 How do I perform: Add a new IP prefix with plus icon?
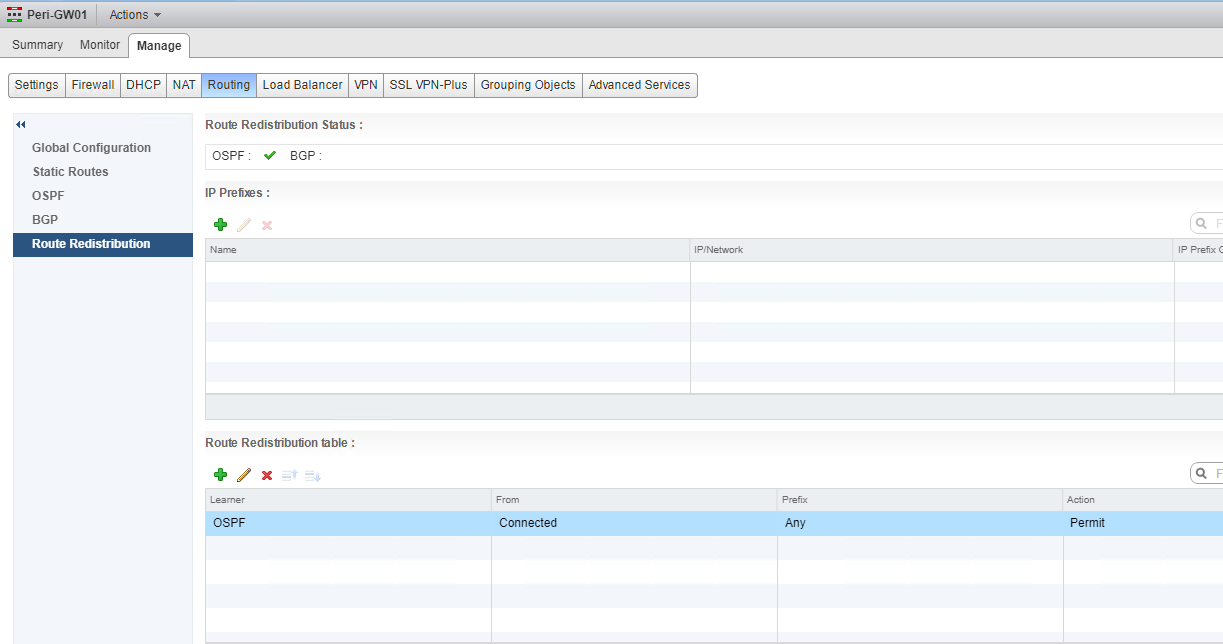point(221,225)
